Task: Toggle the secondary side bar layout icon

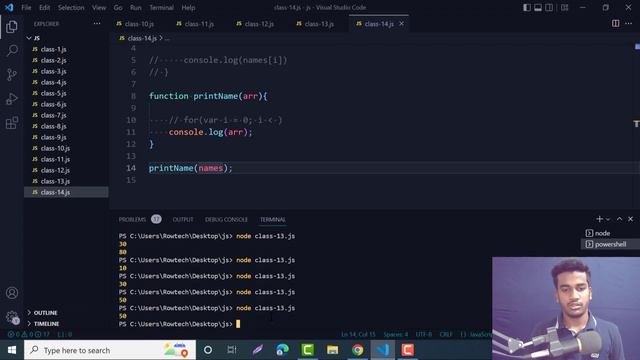Action: coord(549,7)
